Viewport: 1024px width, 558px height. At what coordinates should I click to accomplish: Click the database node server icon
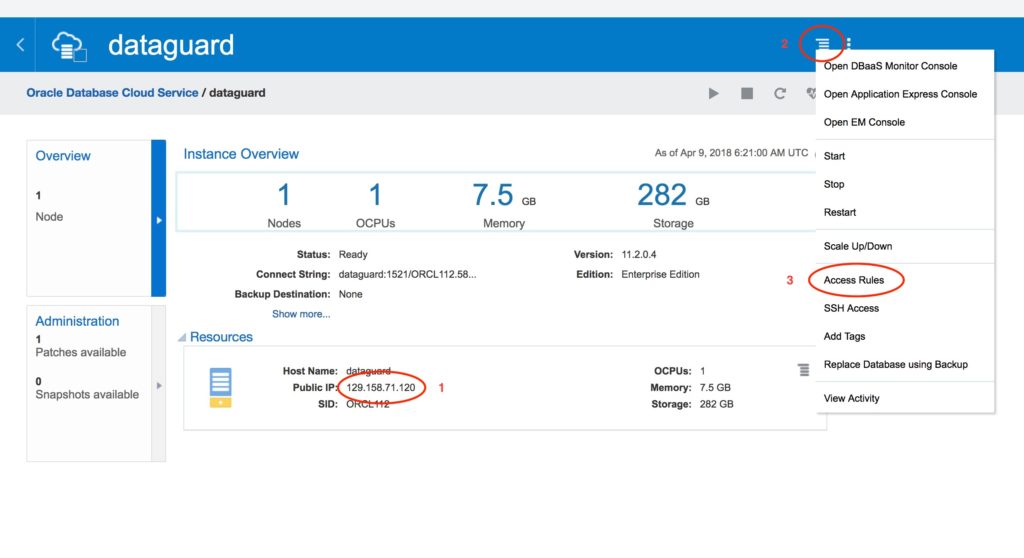221,387
